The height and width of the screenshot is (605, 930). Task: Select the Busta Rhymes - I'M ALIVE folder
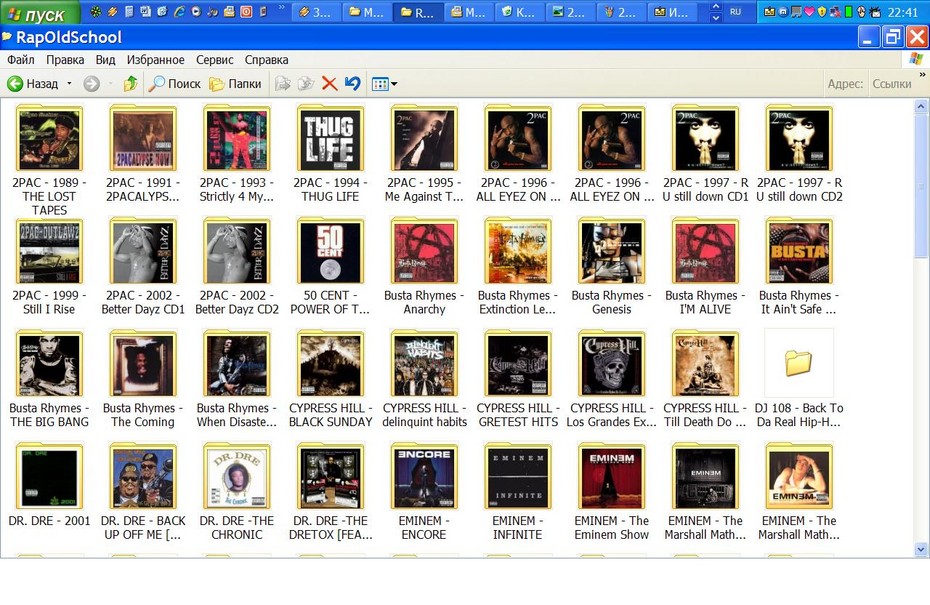point(705,266)
